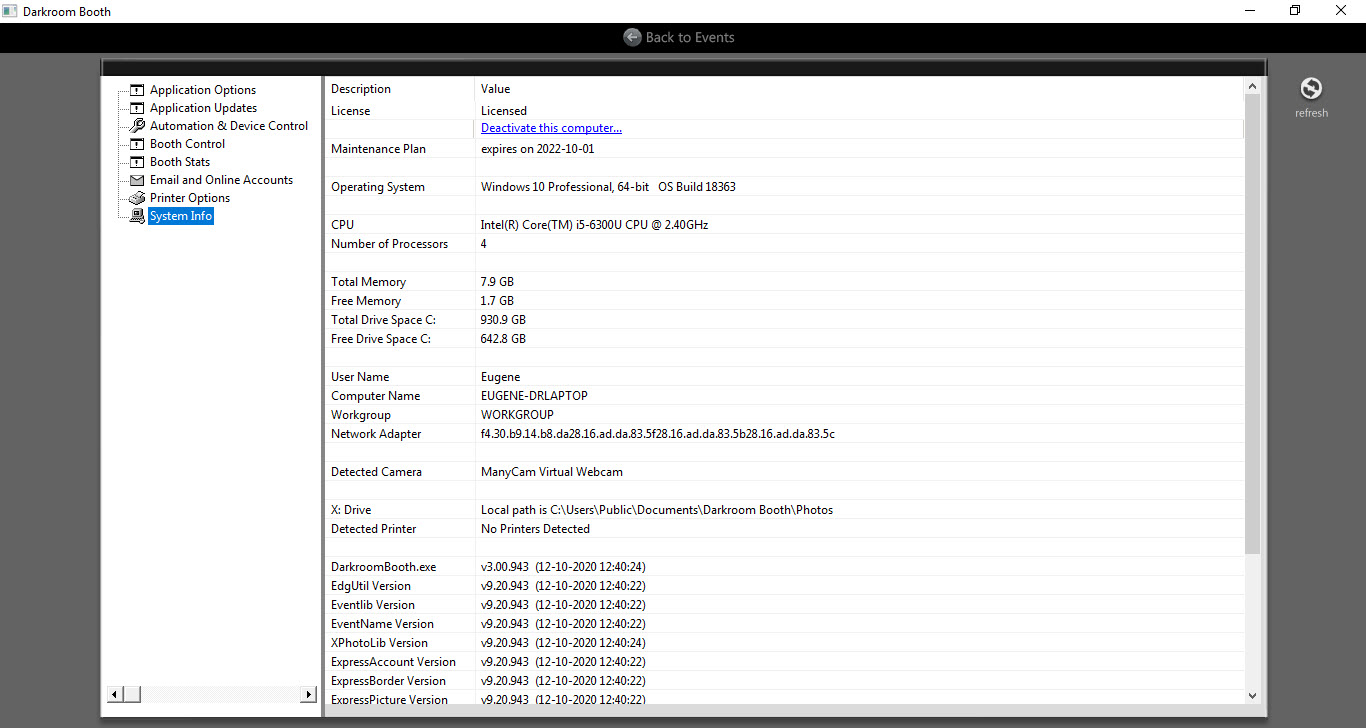Screen dimensions: 1366x728
Task: Select System Info in the tree
Action: click(x=181, y=216)
